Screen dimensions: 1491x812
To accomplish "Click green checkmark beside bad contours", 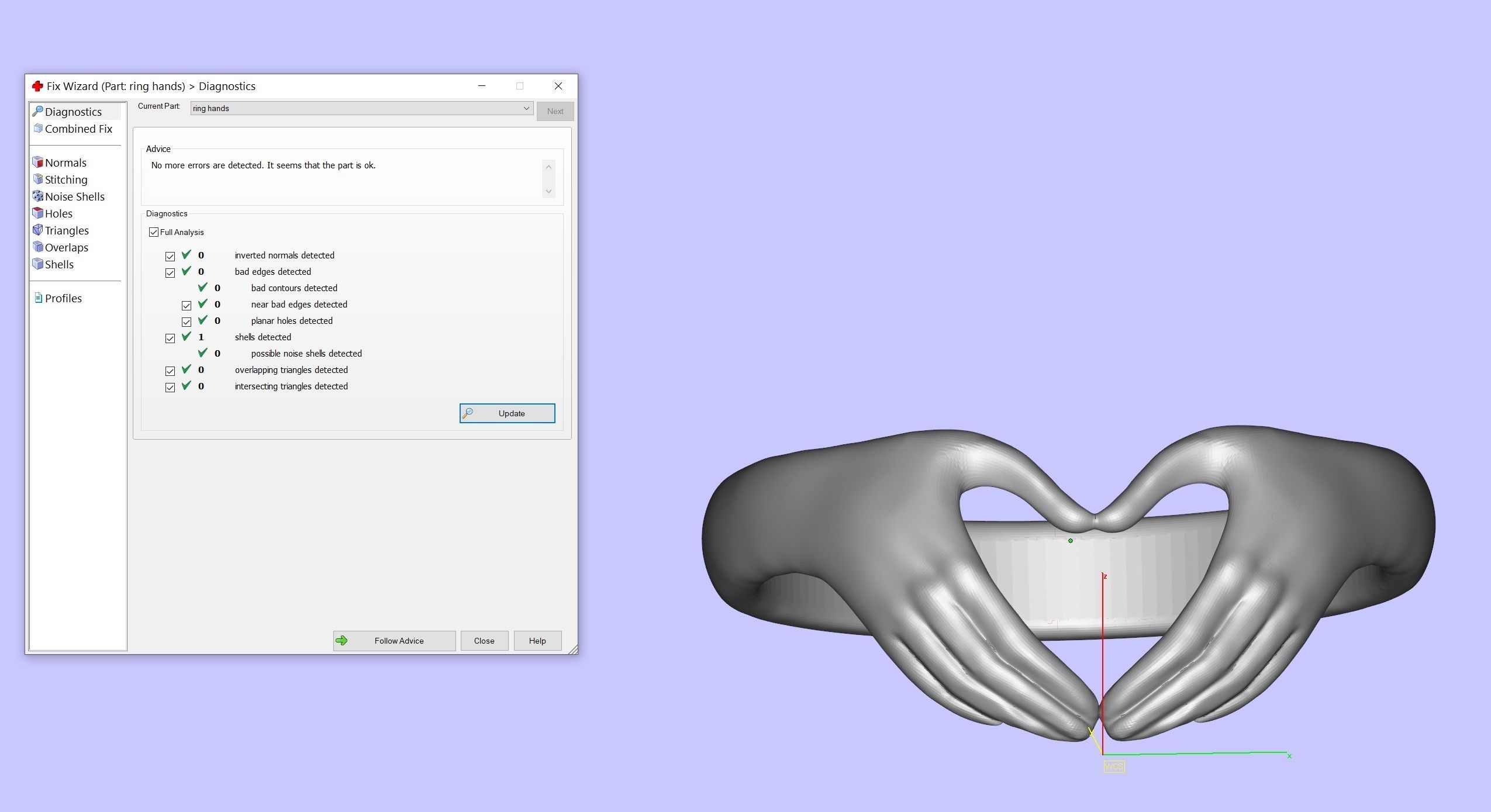I will (203, 287).
